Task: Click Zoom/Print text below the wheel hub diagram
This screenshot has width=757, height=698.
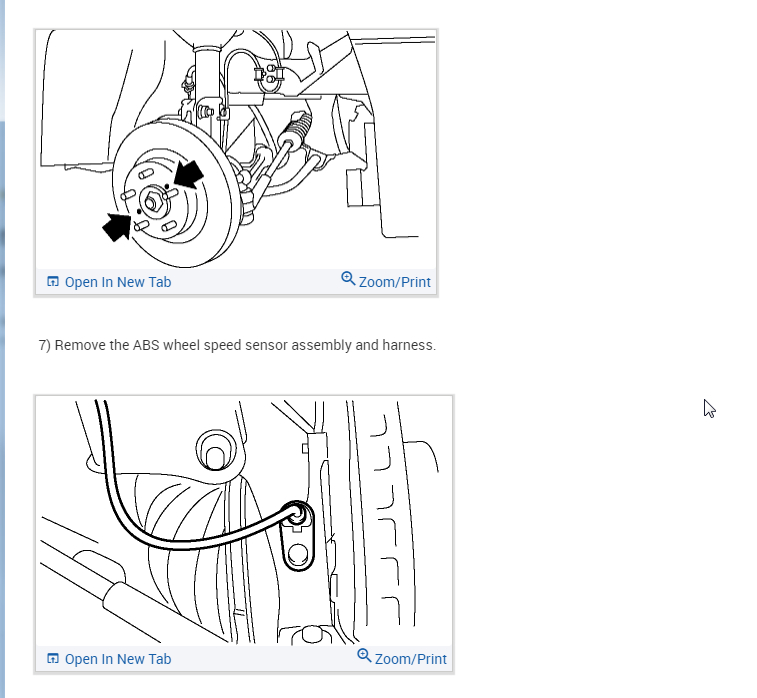Action: 394,282
